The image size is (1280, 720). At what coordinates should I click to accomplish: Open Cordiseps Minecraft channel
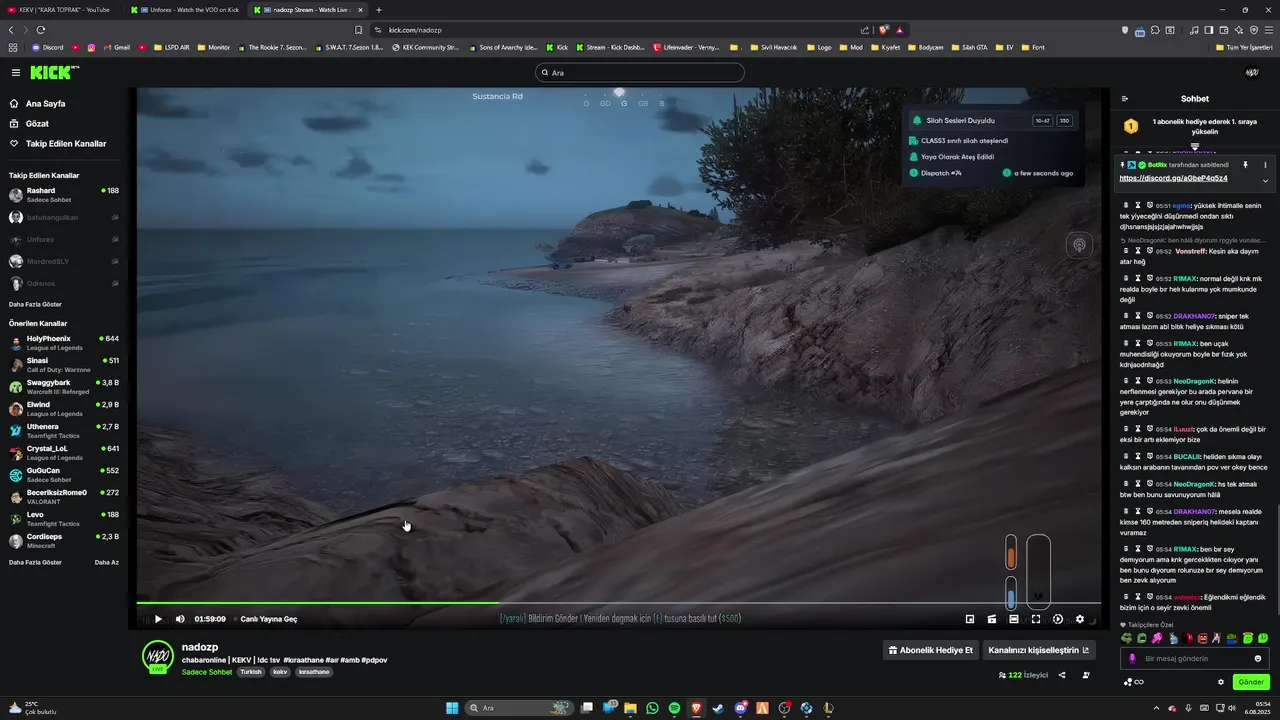coord(64,541)
